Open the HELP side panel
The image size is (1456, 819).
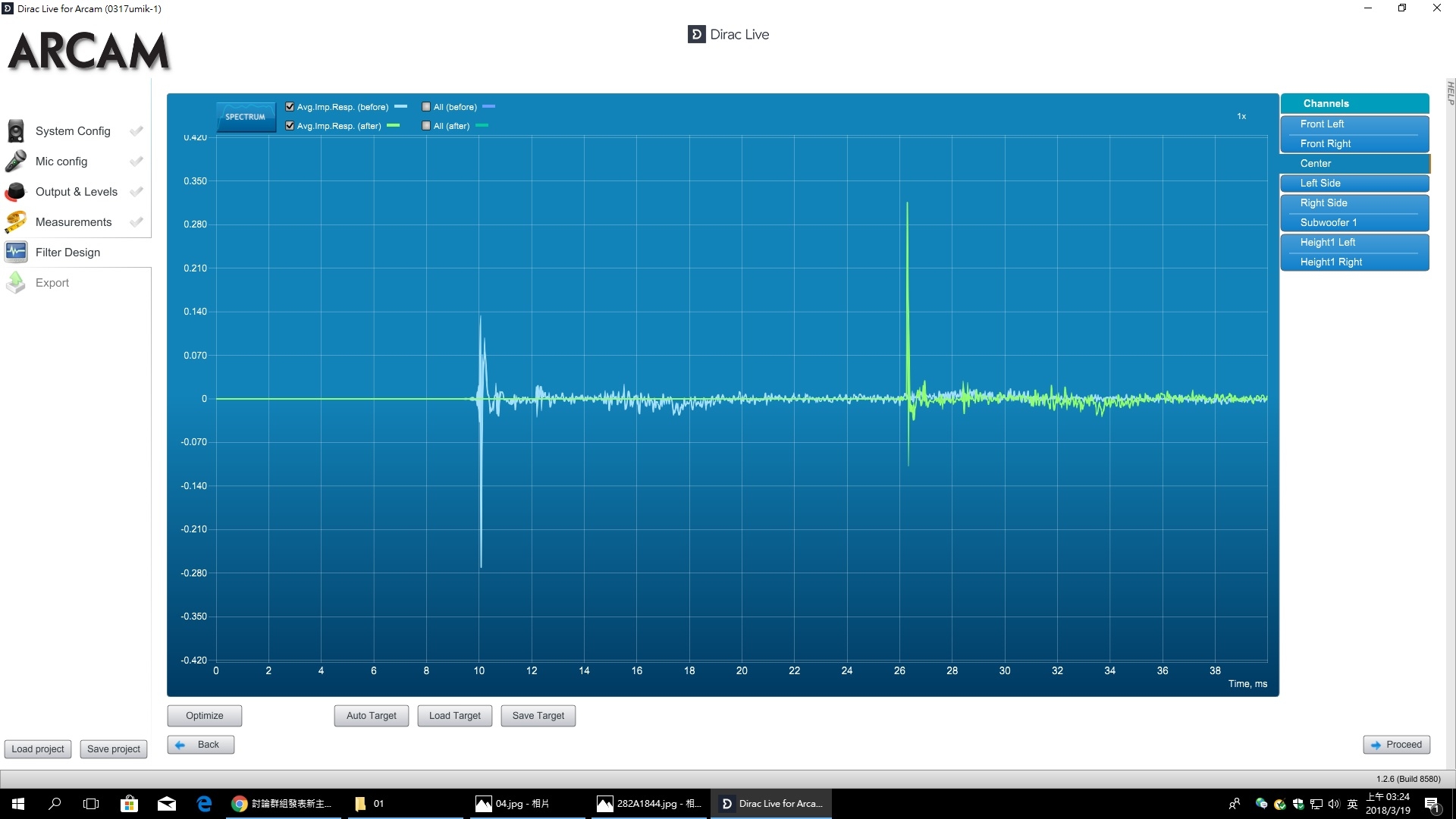tap(1450, 93)
